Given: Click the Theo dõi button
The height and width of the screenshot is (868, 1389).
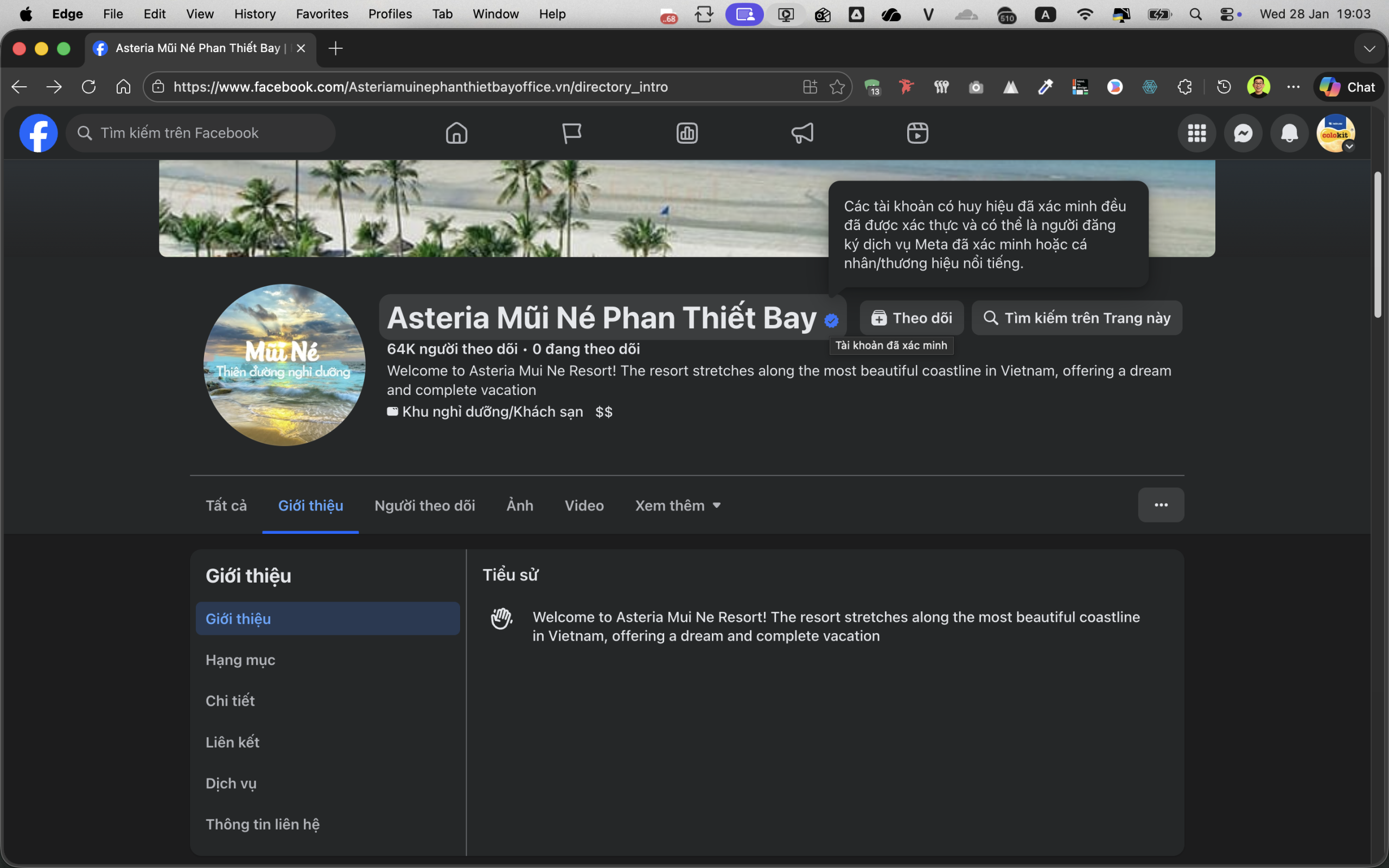Looking at the screenshot, I should 912,318.
